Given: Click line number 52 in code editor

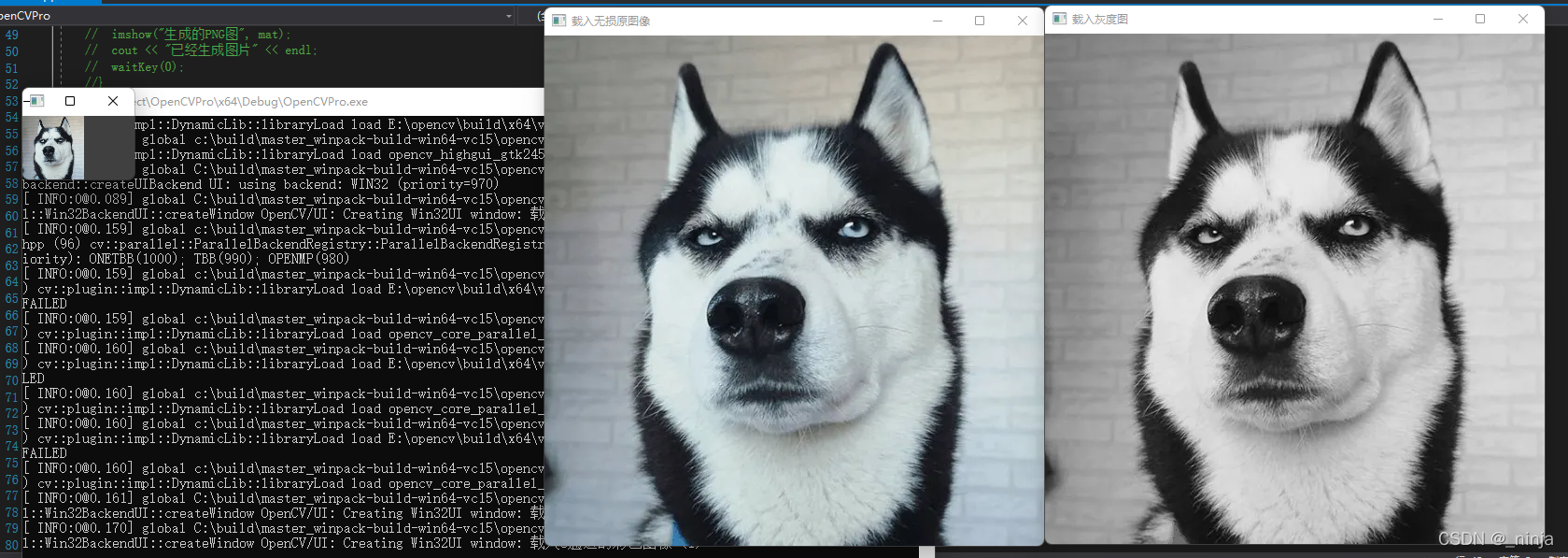Looking at the screenshot, I should [x=11, y=84].
